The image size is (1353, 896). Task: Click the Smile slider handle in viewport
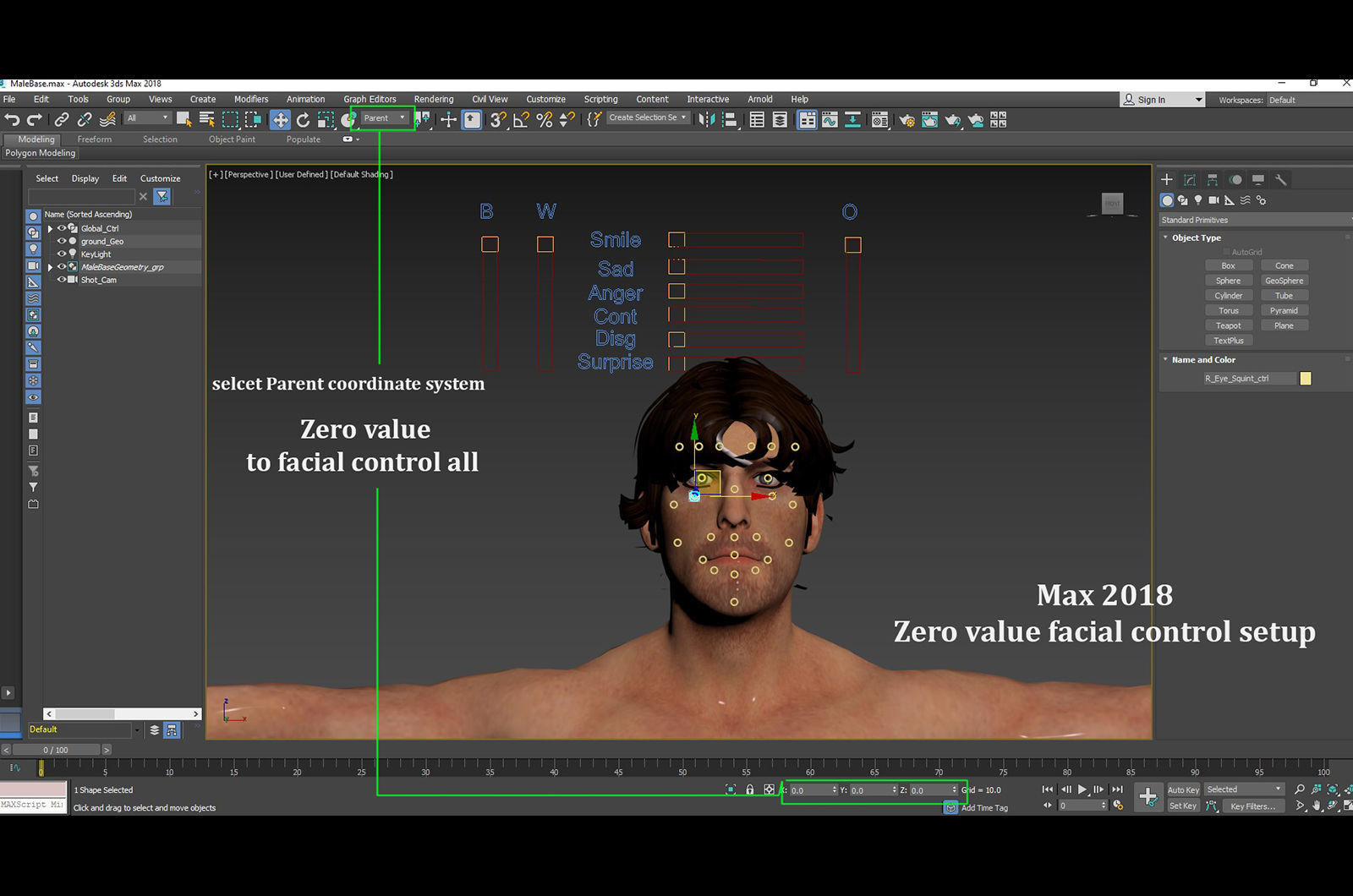676,240
